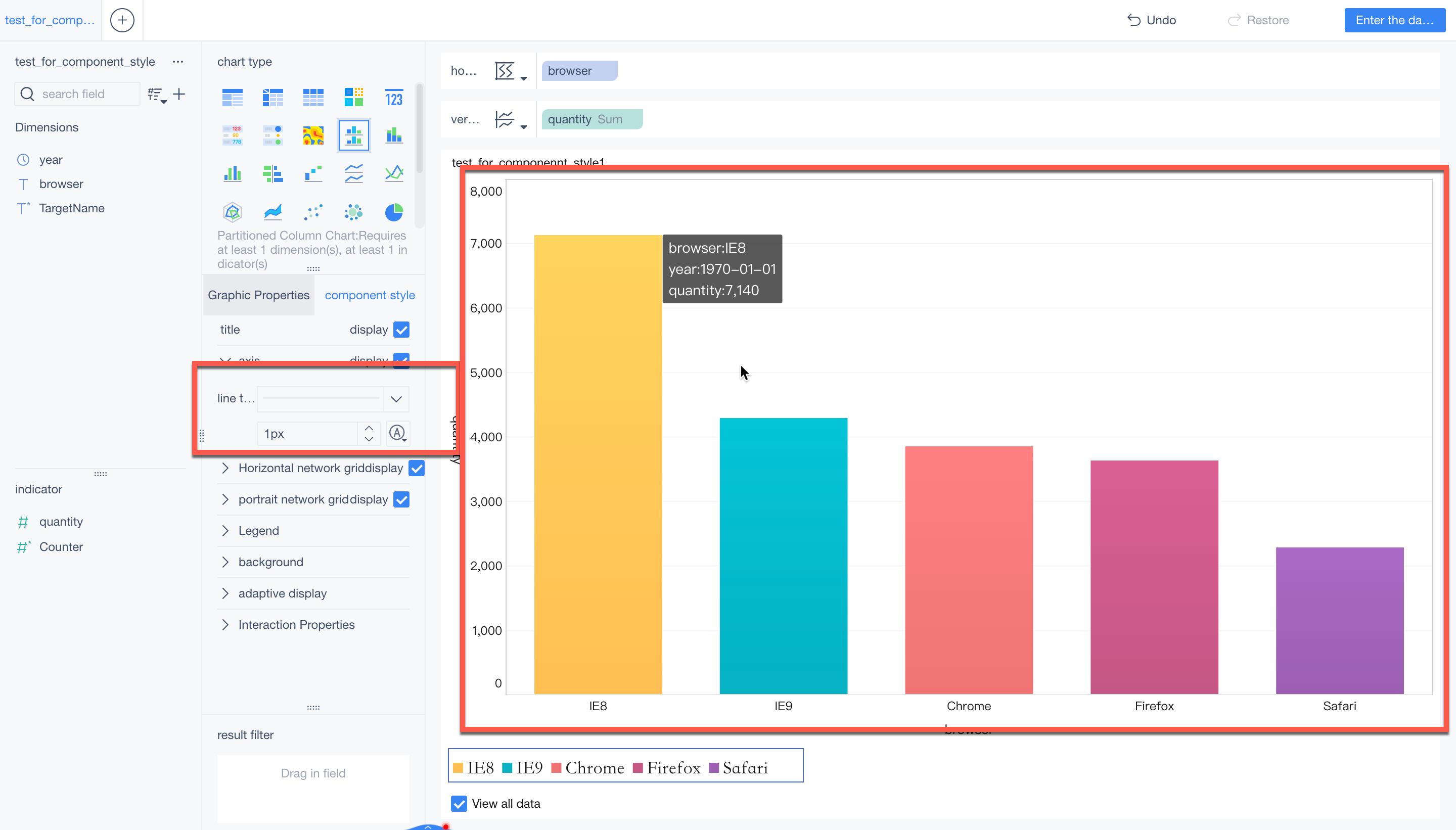Select the group table chart type

point(232,98)
